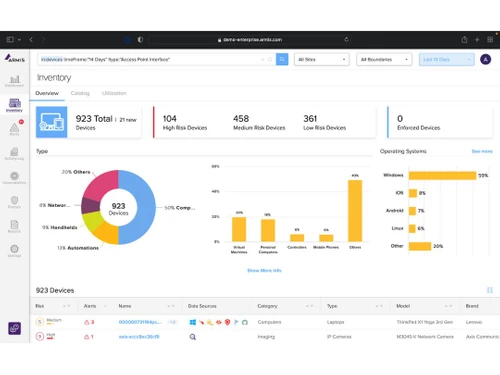Click the blue total devices tile icon
Viewport: 500px width, 375px height.
point(51,122)
